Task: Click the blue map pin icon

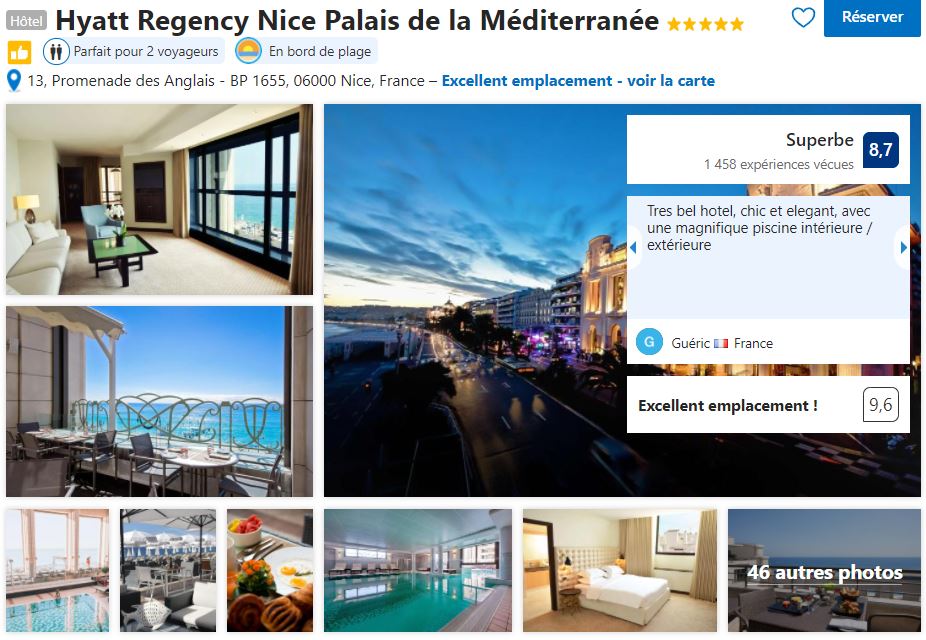Action: 14,80
